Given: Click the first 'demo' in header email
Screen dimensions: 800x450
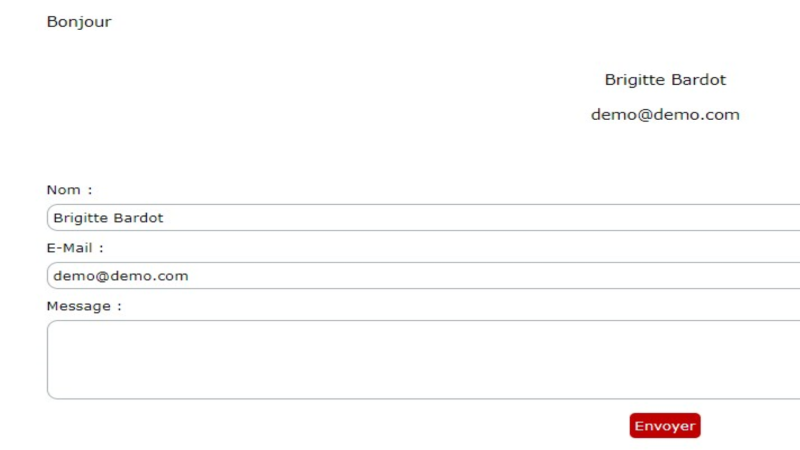Looking at the screenshot, I should 614,114.
